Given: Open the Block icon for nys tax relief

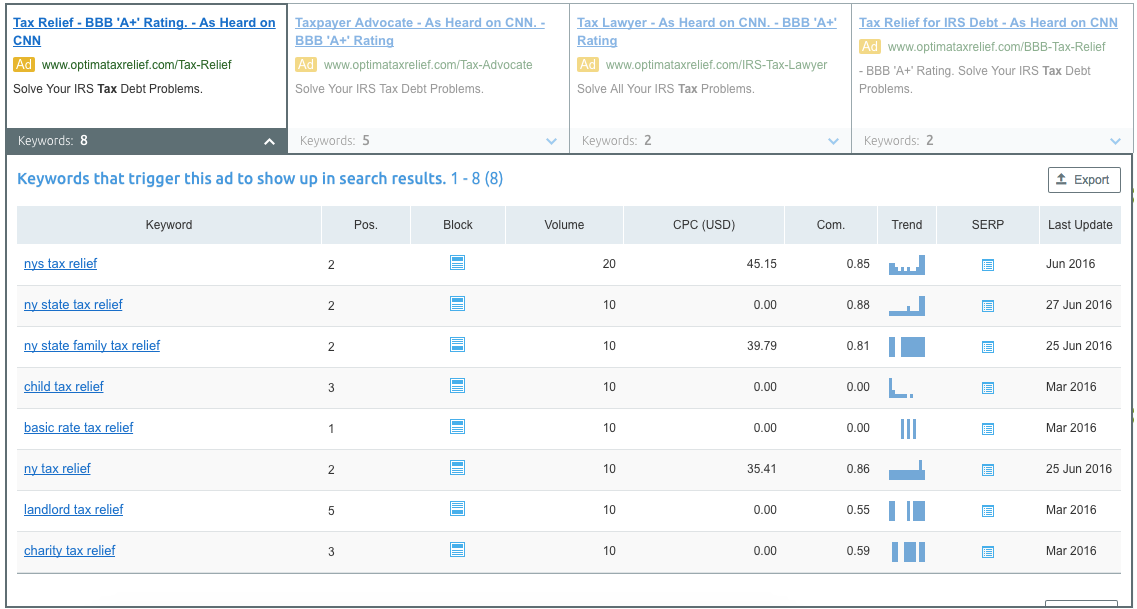Looking at the screenshot, I should point(457,263).
